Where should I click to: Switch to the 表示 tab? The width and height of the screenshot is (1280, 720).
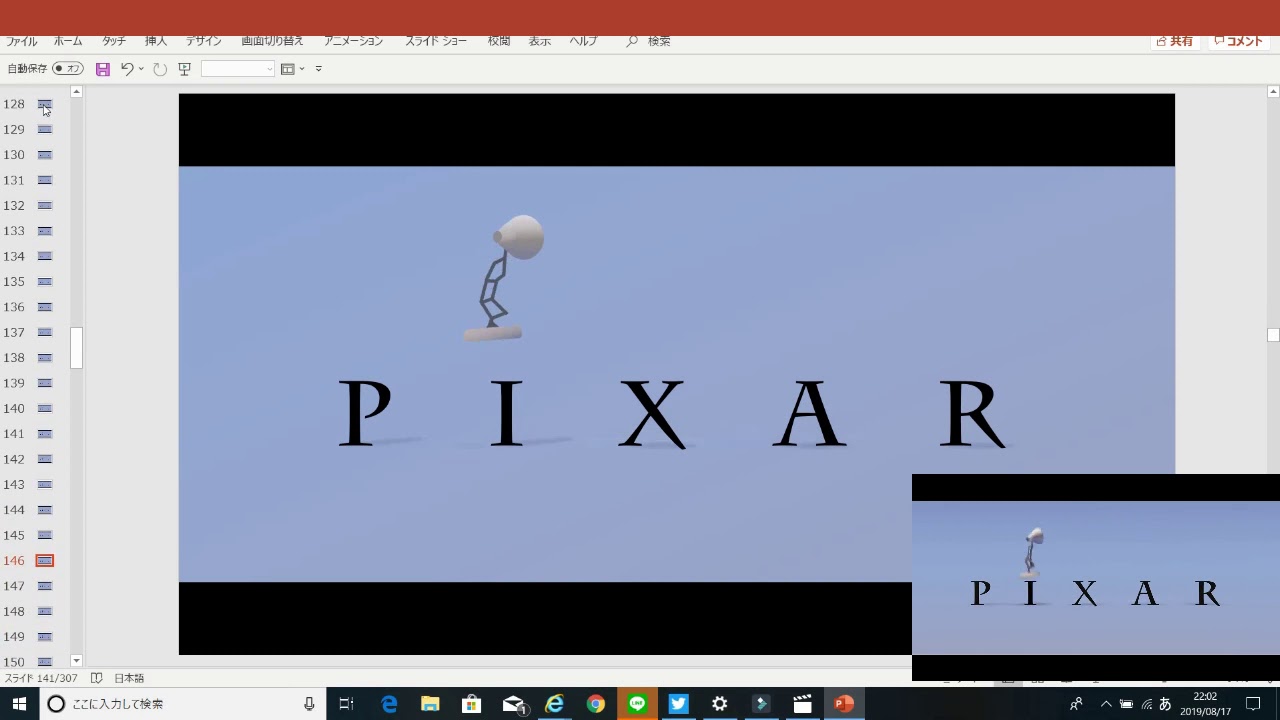[540, 41]
